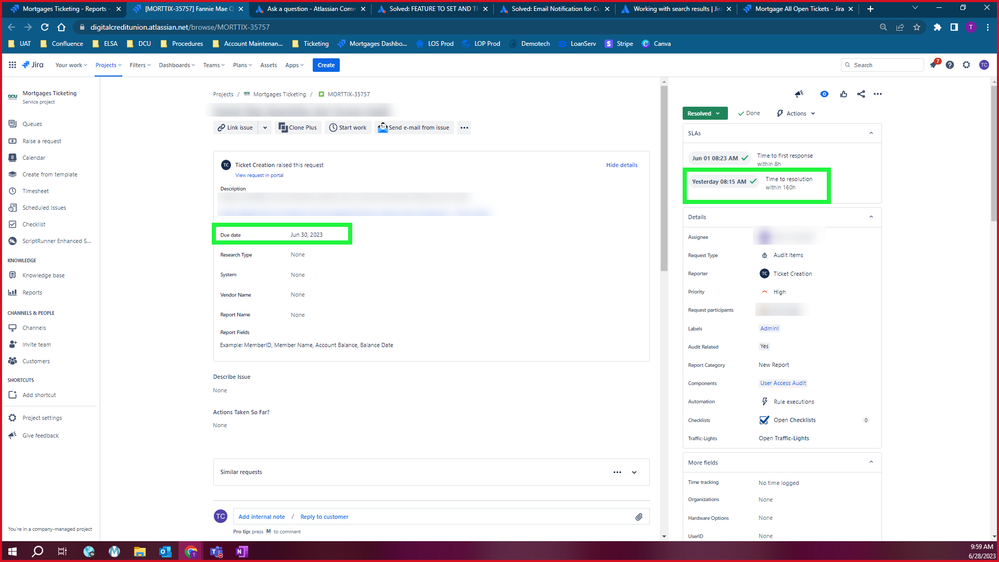Vote for issue with thumbs-up icon

tap(844, 94)
